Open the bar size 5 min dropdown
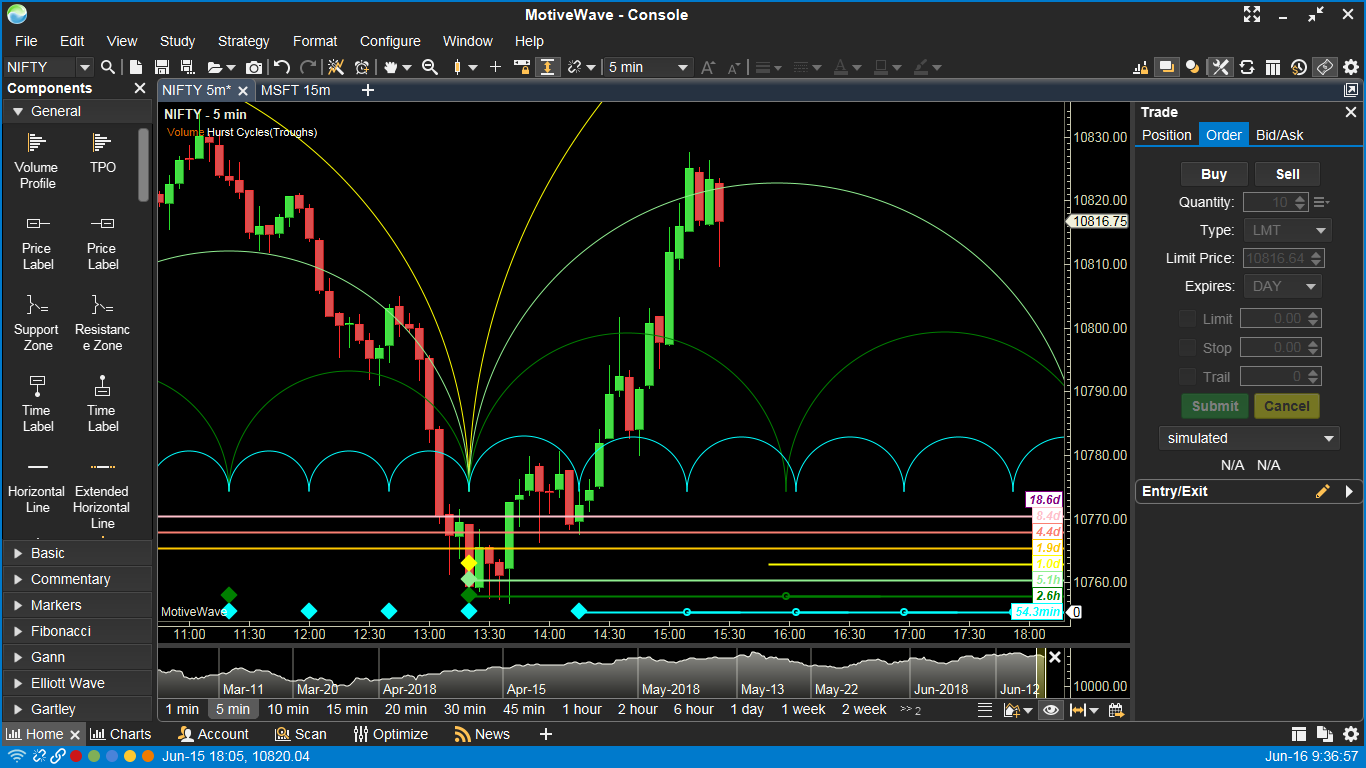Viewport: 1366px width, 768px height. pos(648,67)
